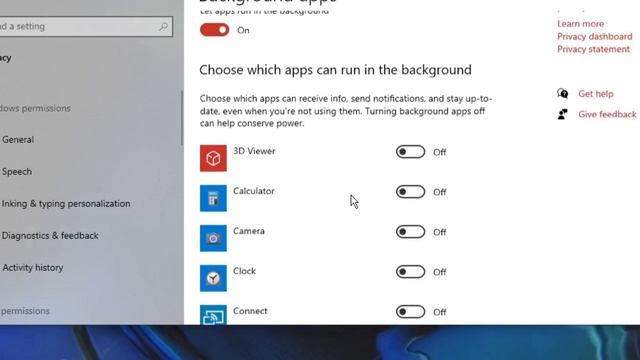Click the 3D Viewer label text
The height and width of the screenshot is (360, 640).
tap(254, 151)
